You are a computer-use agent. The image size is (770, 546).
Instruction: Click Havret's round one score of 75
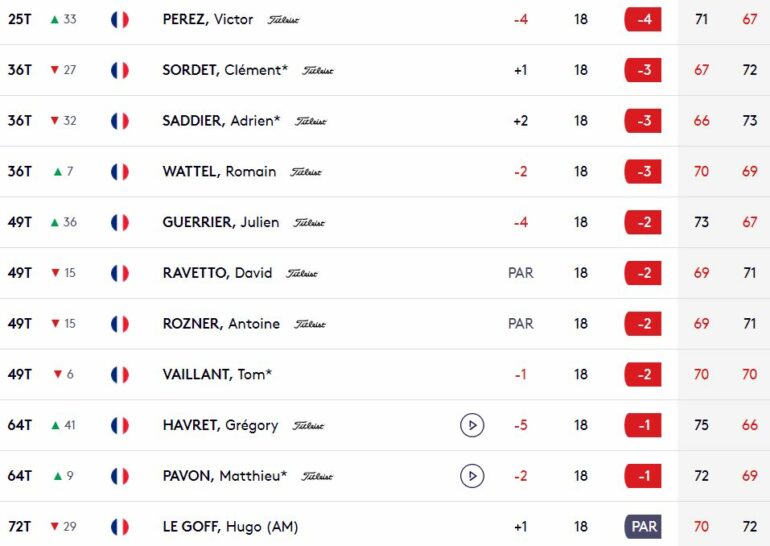[701, 425]
